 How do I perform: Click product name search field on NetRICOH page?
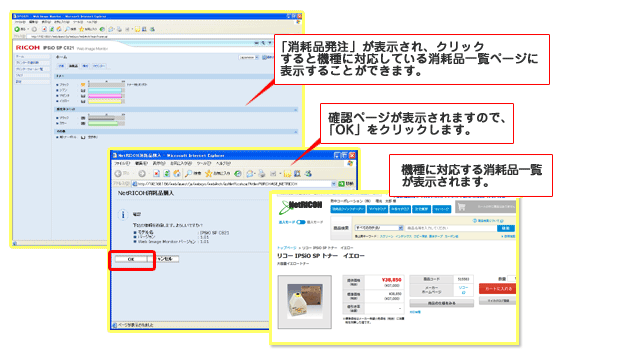tap(451, 228)
